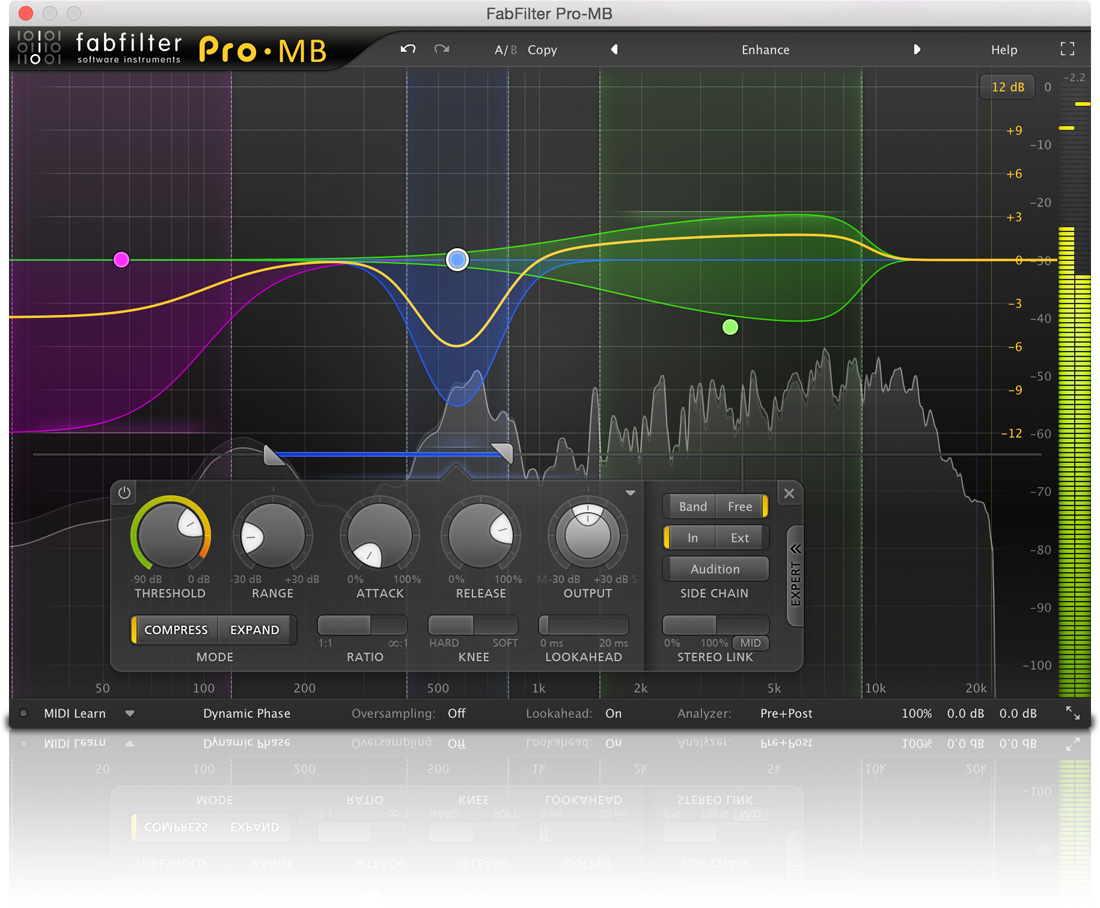Open the output options dropdown triangle

click(x=630, y=492)
